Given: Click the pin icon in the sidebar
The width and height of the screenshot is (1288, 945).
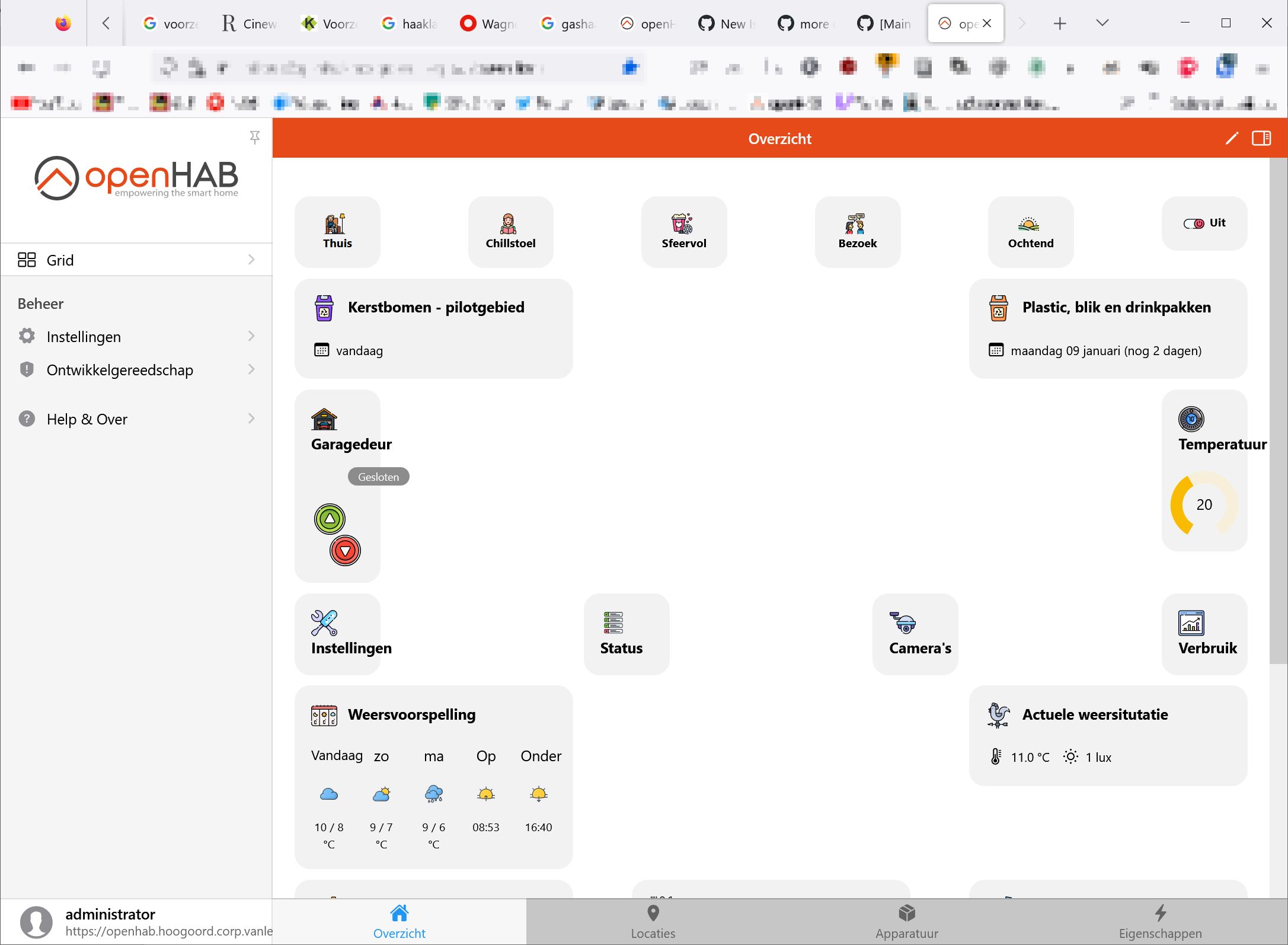Looking at the screenshot, I should click(x=255, y=138).
